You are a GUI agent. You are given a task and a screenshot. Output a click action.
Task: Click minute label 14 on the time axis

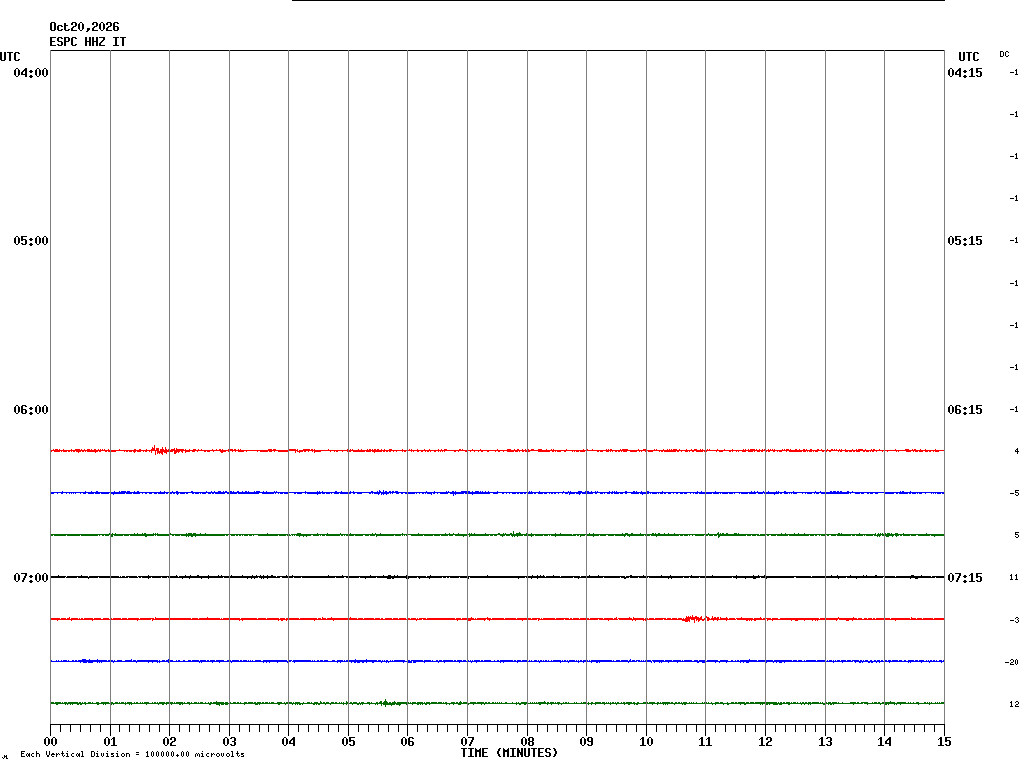point(884,742)
